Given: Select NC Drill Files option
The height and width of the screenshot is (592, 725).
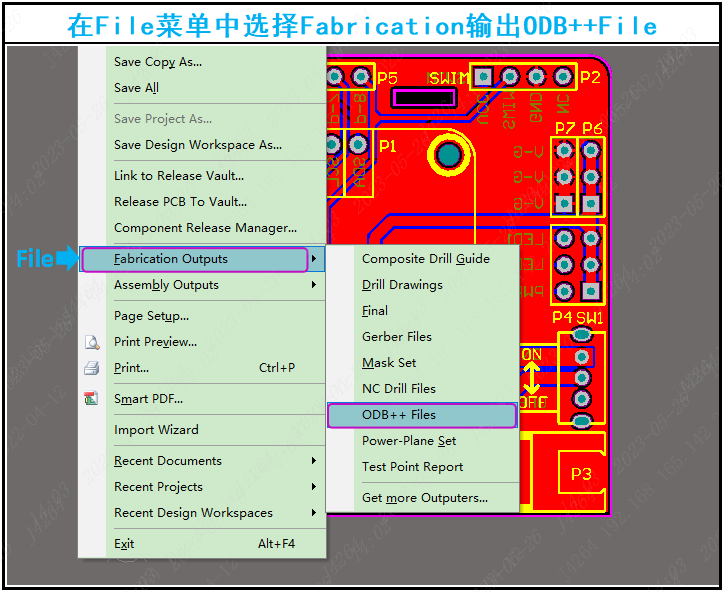Looking at the screenshot, I should 399,389.
